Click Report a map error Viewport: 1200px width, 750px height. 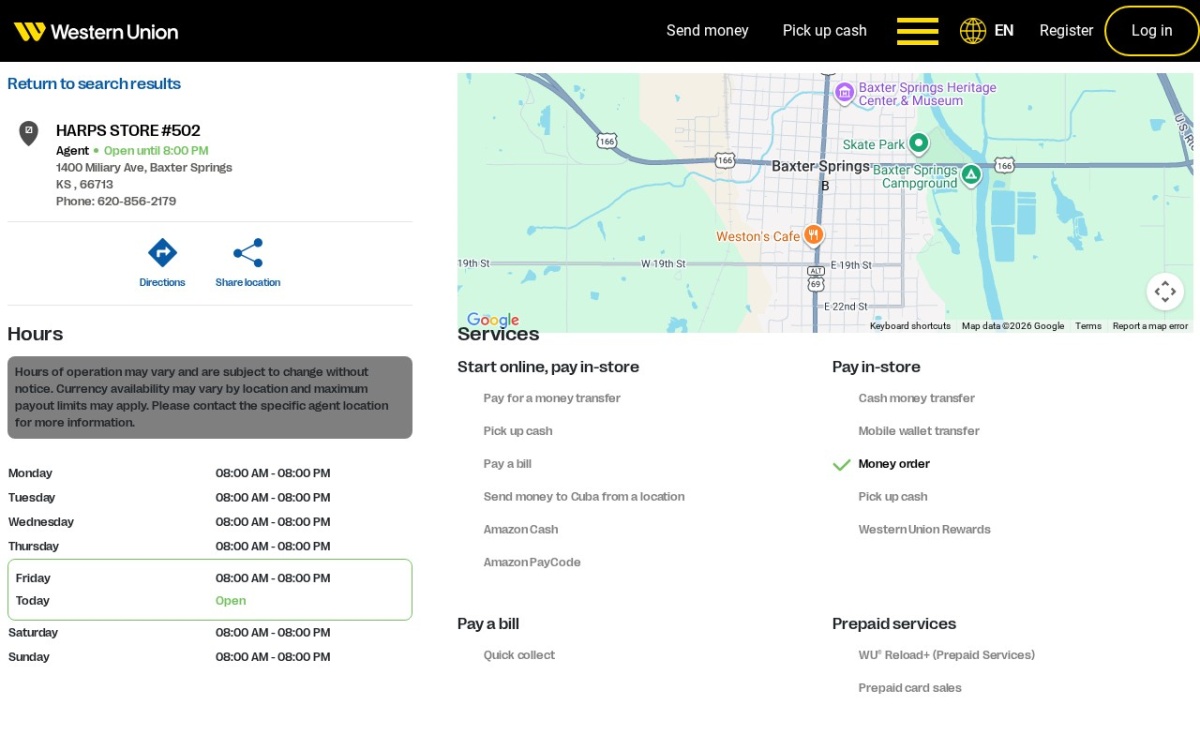point(1150,326)
